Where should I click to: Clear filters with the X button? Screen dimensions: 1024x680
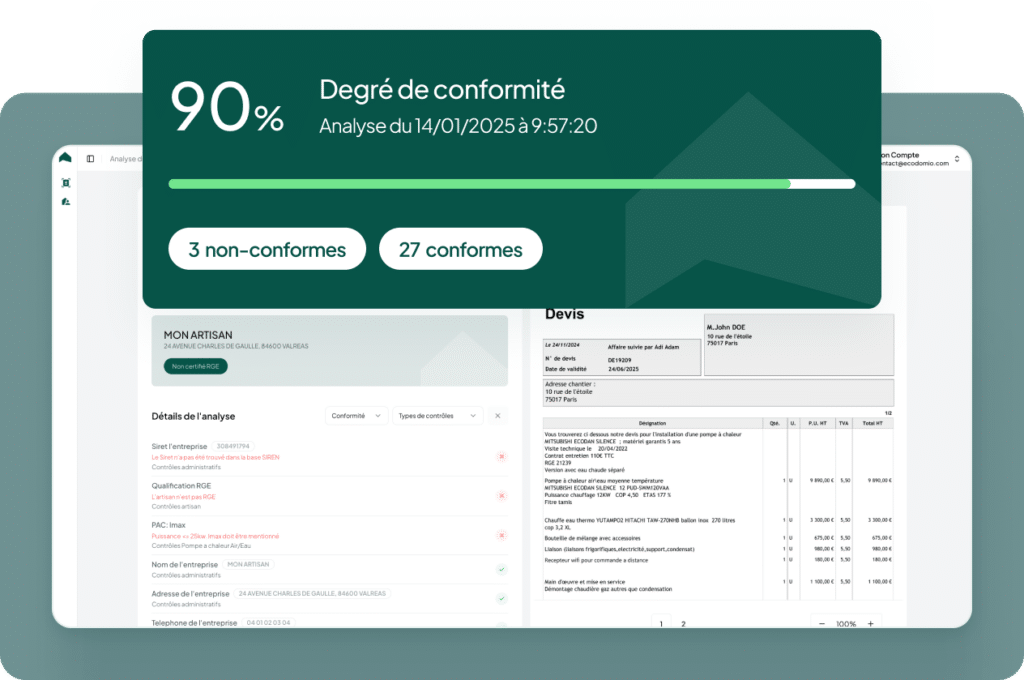pos(497,415)
